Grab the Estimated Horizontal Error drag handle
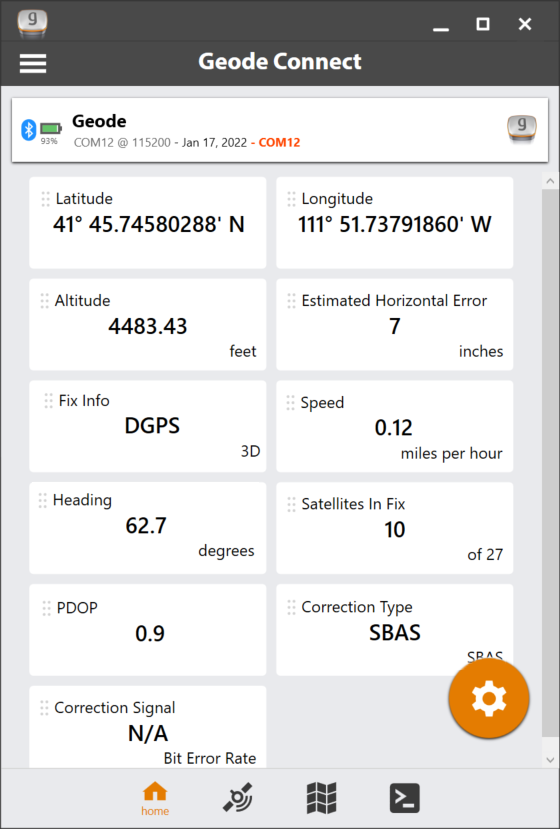Image resolution: width=560 pixels, height=829 pixels. tap(291, 301)
